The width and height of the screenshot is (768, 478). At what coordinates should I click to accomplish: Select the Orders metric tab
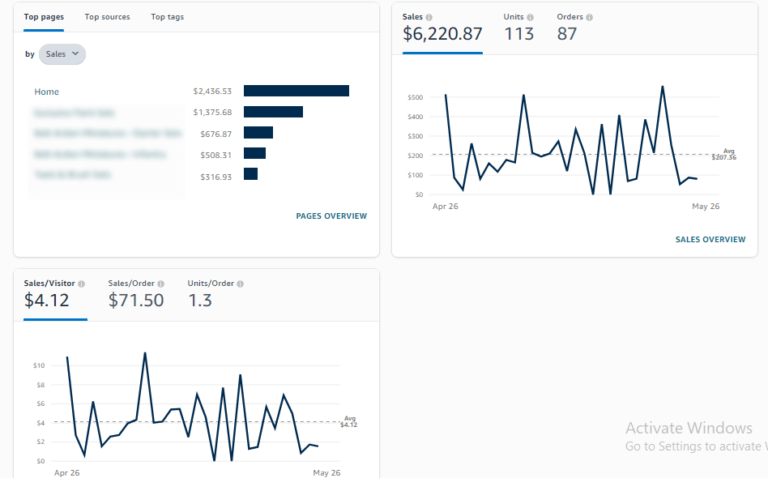(x=574, y=27)
